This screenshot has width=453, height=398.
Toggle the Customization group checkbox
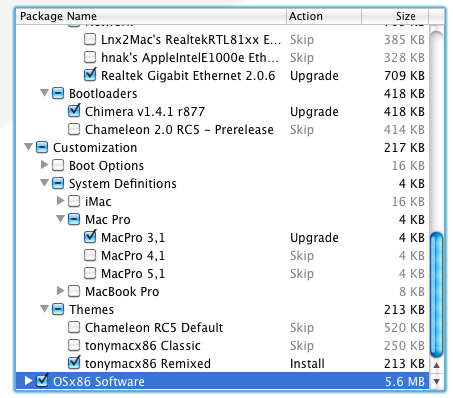click(x=42, y=147)
